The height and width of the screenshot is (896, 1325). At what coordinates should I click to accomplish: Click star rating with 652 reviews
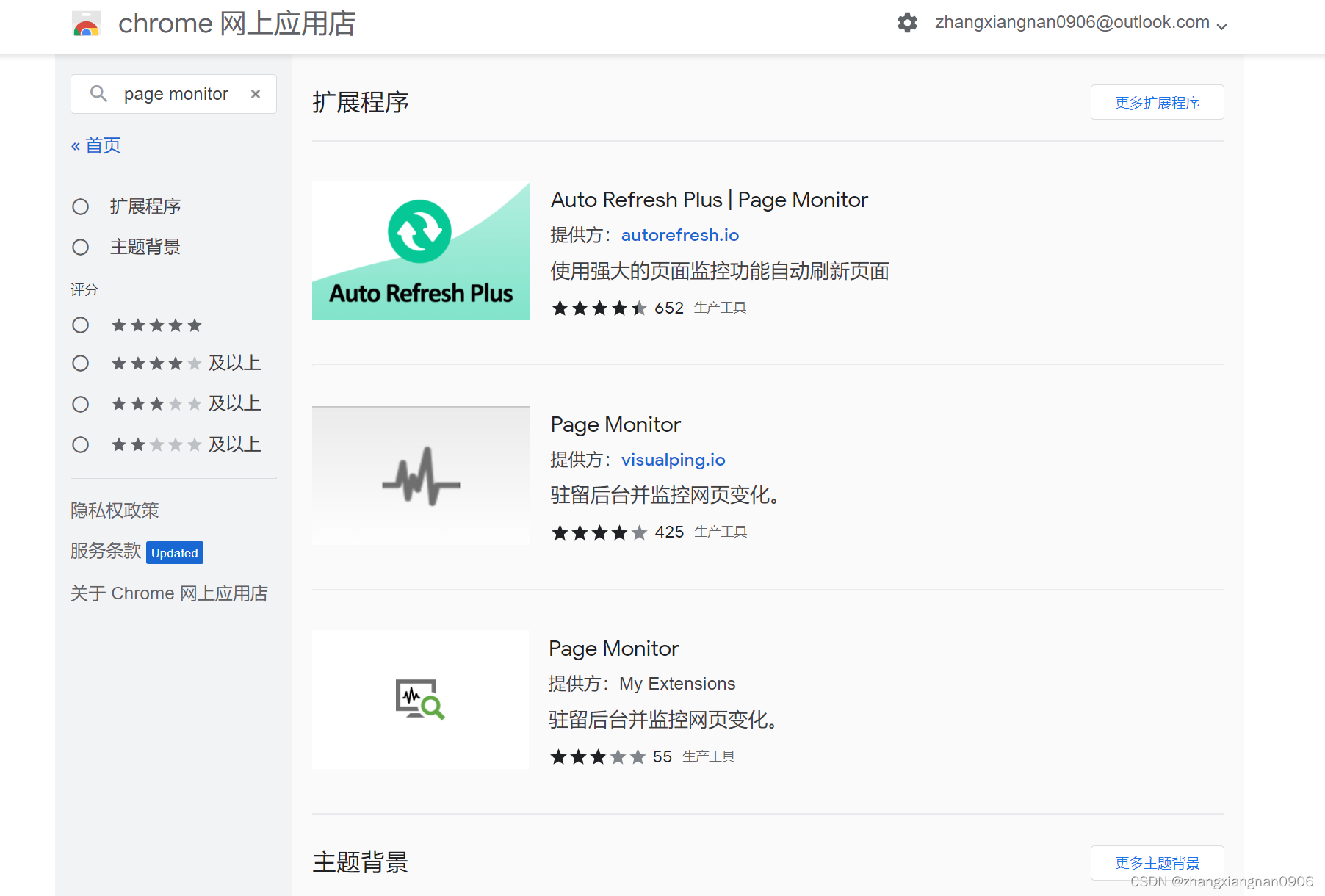pyautogui.click(x=599, y=308)
